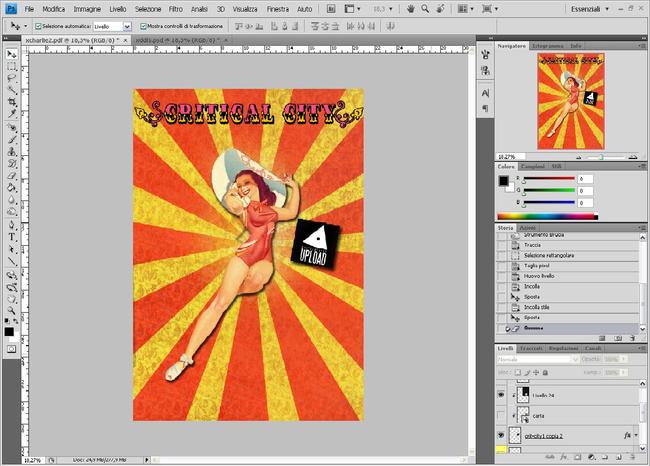Select the Healing Brush tool
This screenshot has width=650, height=466.
11,128
